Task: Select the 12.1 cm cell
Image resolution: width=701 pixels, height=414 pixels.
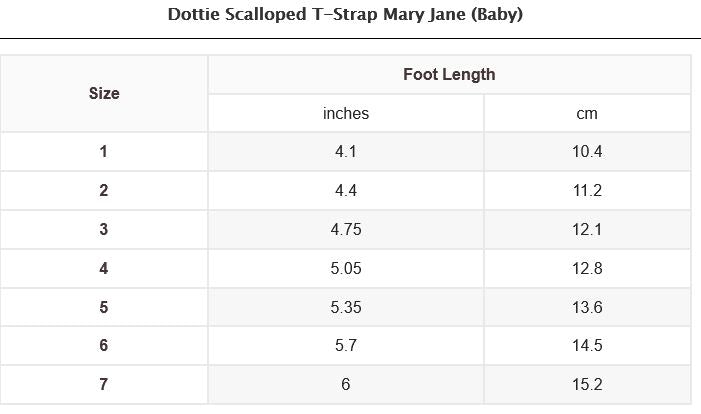Action: (x=587, y=229)
